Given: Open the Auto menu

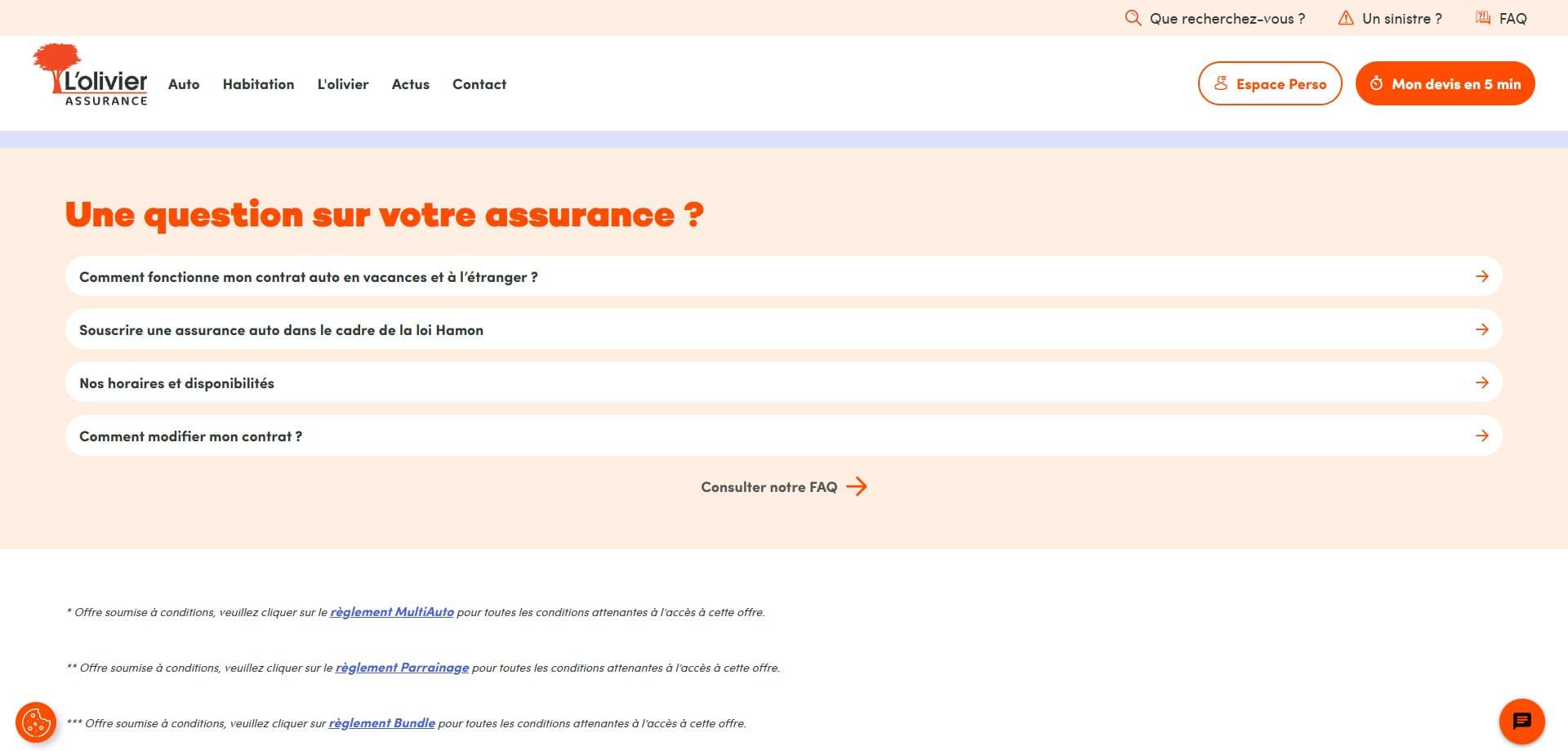Looking at the screenshot, I should click(x=184, y=84).
